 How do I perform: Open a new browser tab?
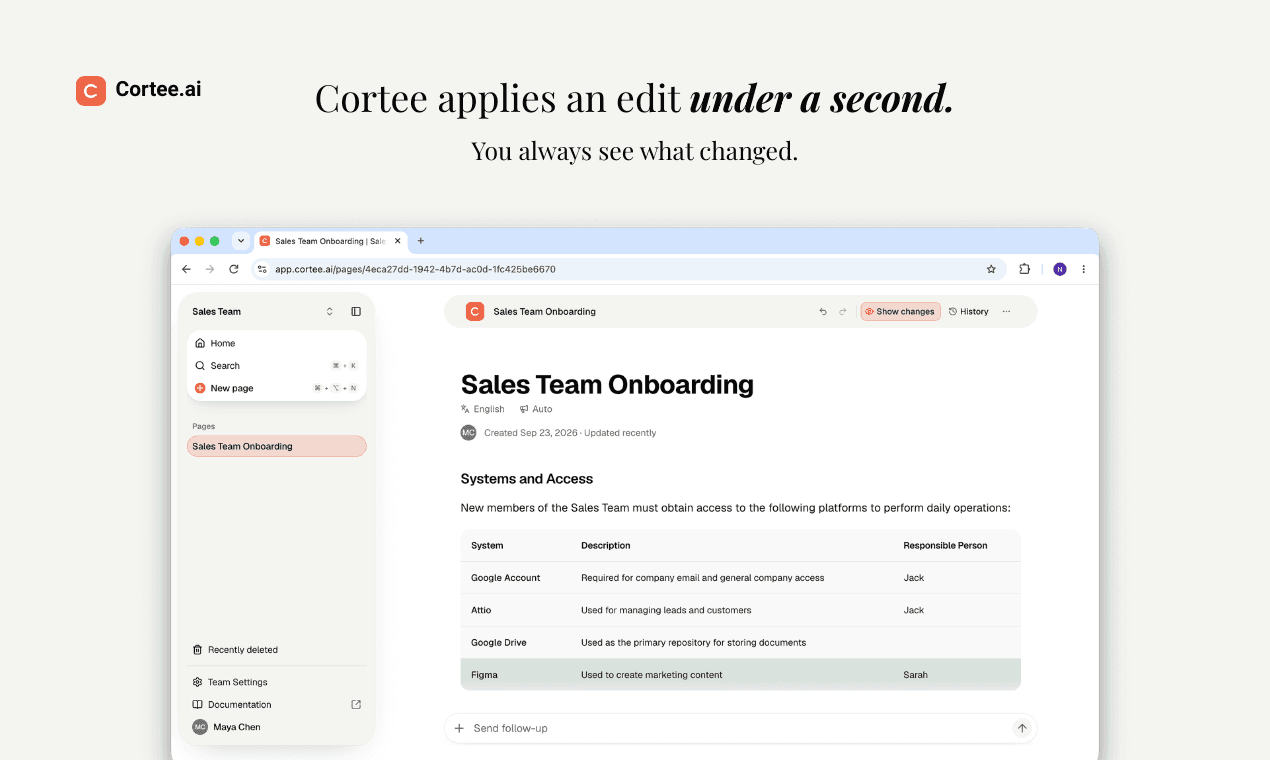point(421,241)
